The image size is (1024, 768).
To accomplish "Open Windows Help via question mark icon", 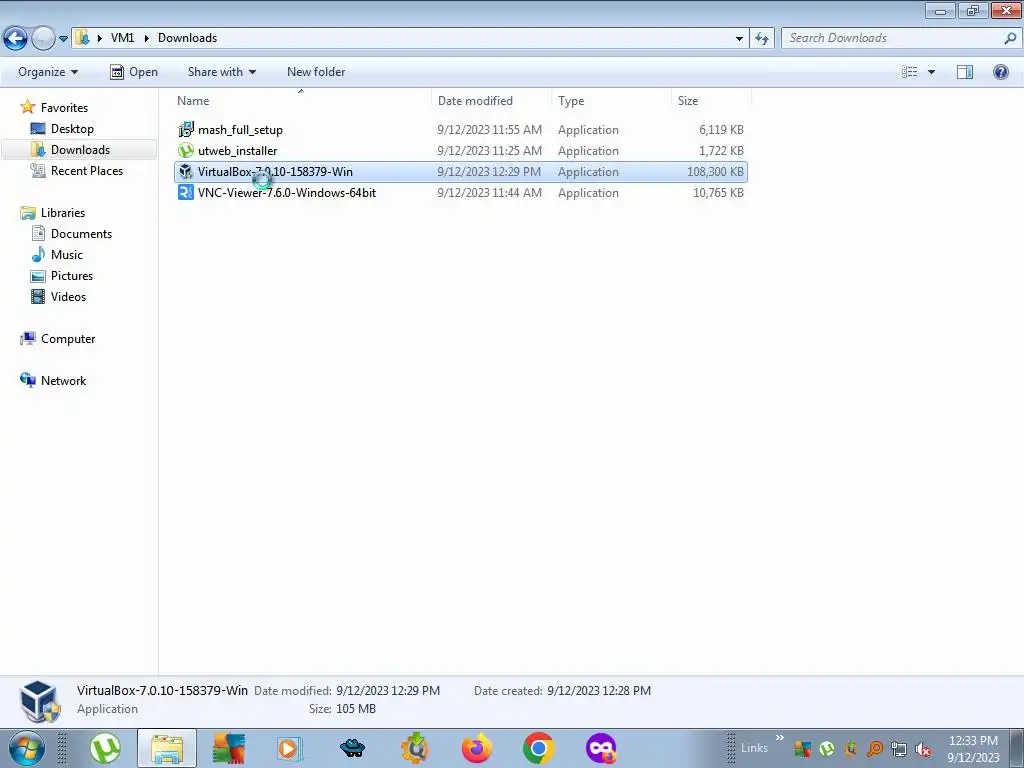I will point(1000,72).
